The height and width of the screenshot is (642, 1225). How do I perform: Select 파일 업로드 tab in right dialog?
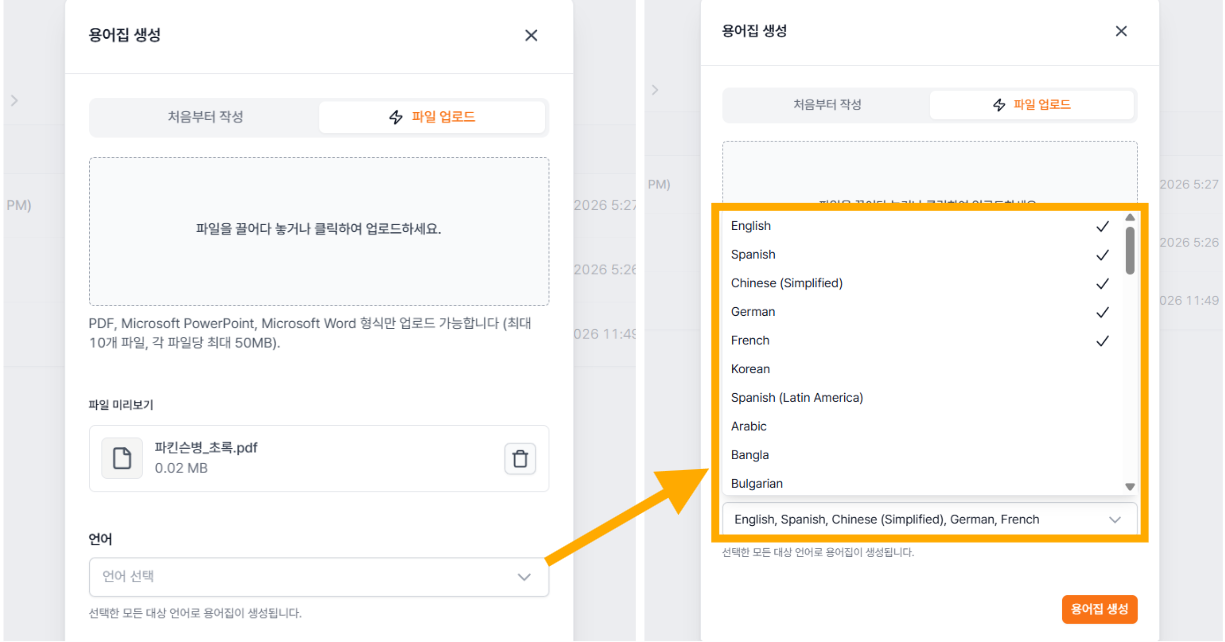[x=1032, y=104]
